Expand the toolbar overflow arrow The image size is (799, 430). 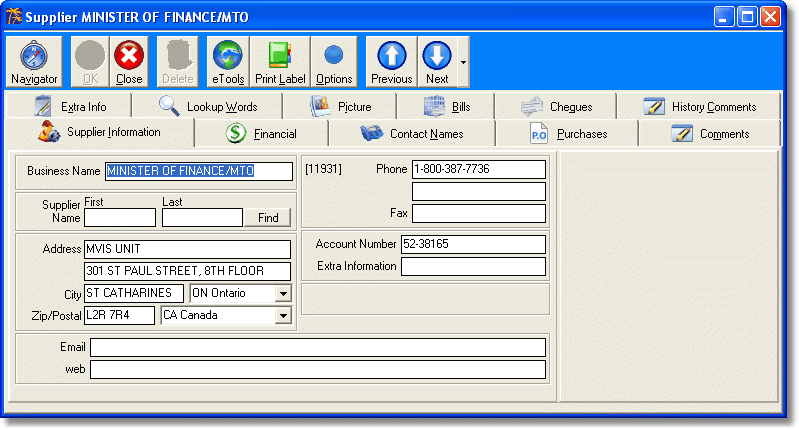pyautogui.click(x=463, y=62)
